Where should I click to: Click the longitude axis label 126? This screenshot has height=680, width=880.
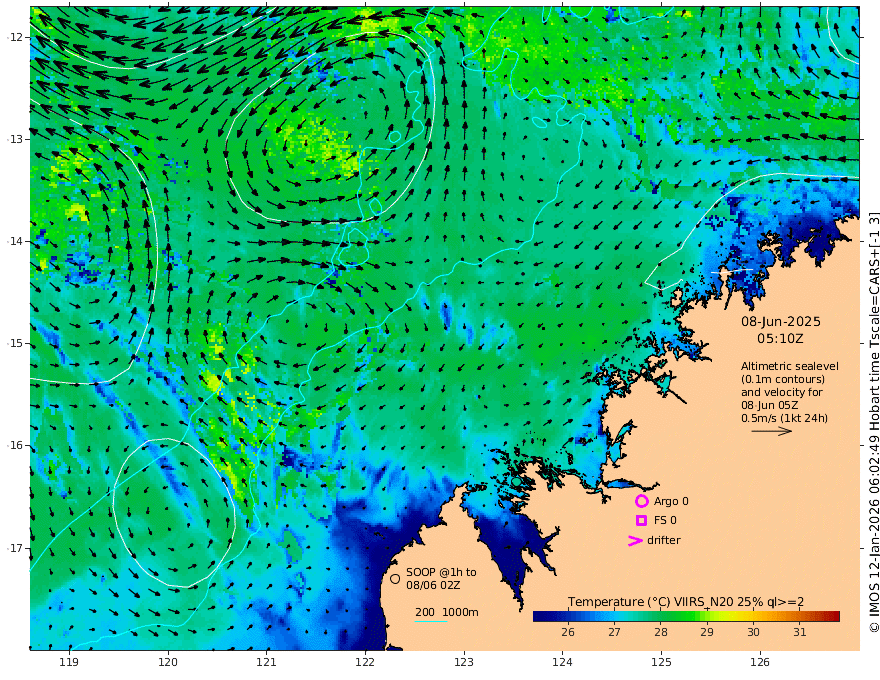click(x=760, y=663)
